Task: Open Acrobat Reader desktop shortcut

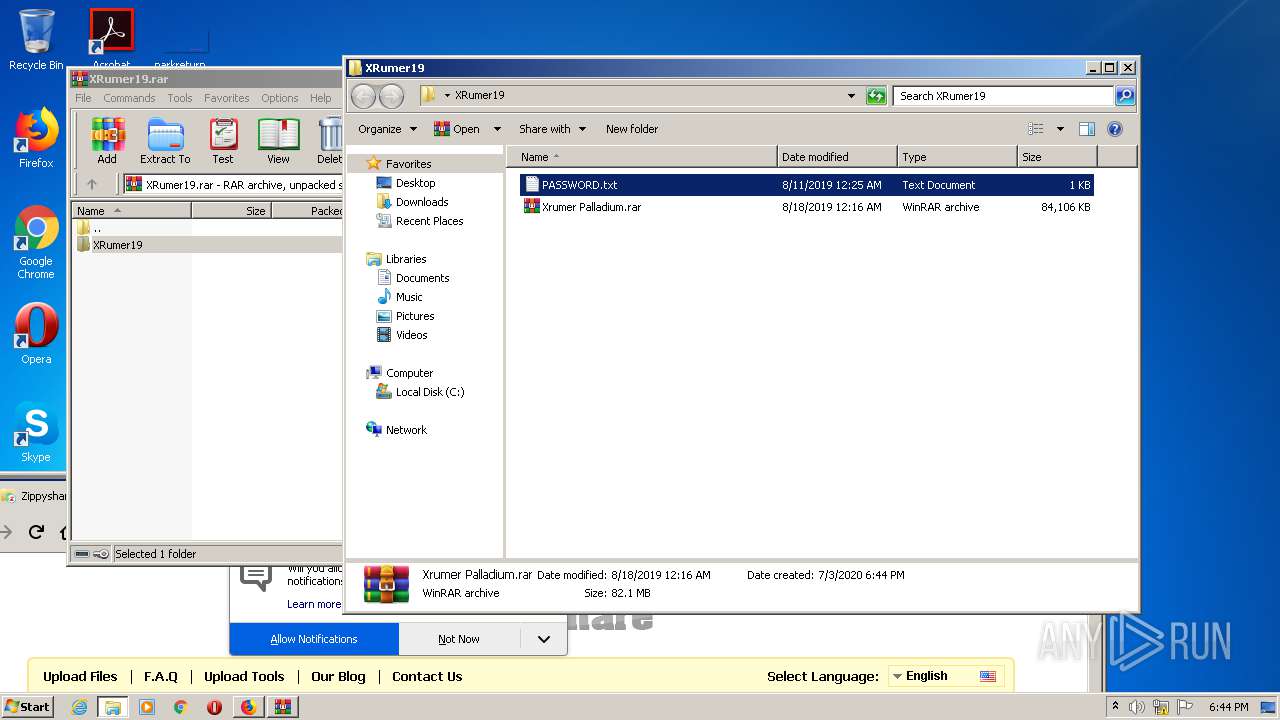Action: (111, 38)
